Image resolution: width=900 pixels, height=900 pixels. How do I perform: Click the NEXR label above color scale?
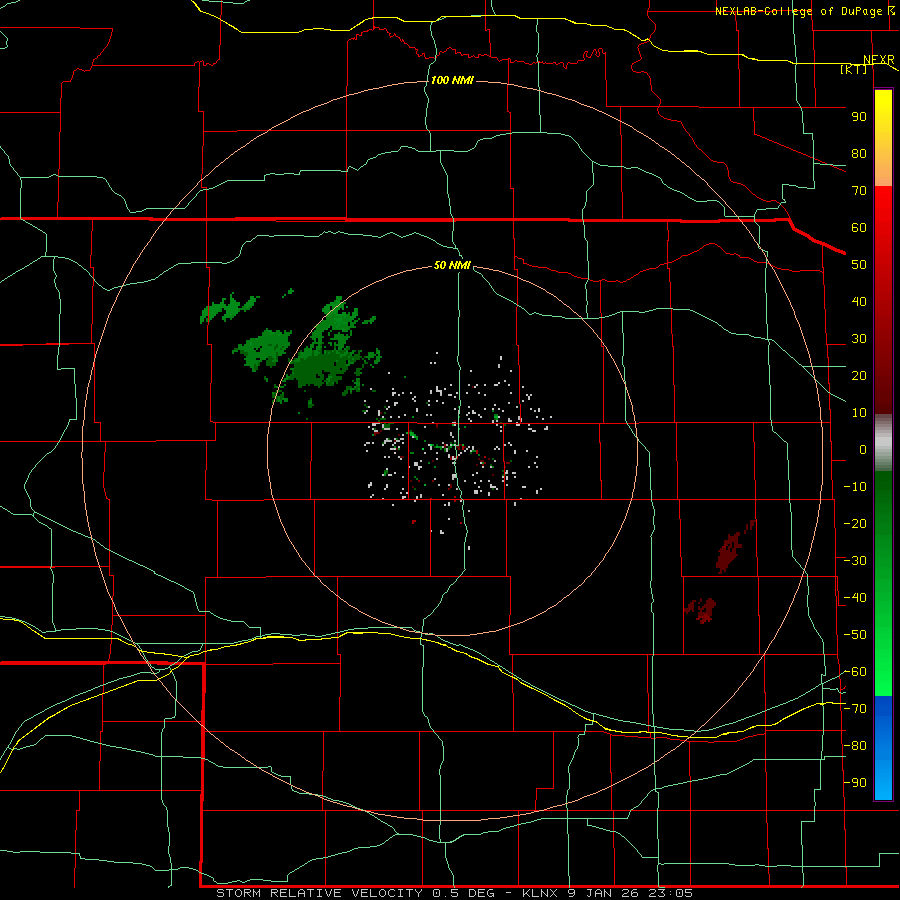pyautogui.click(x=879, y=60)
